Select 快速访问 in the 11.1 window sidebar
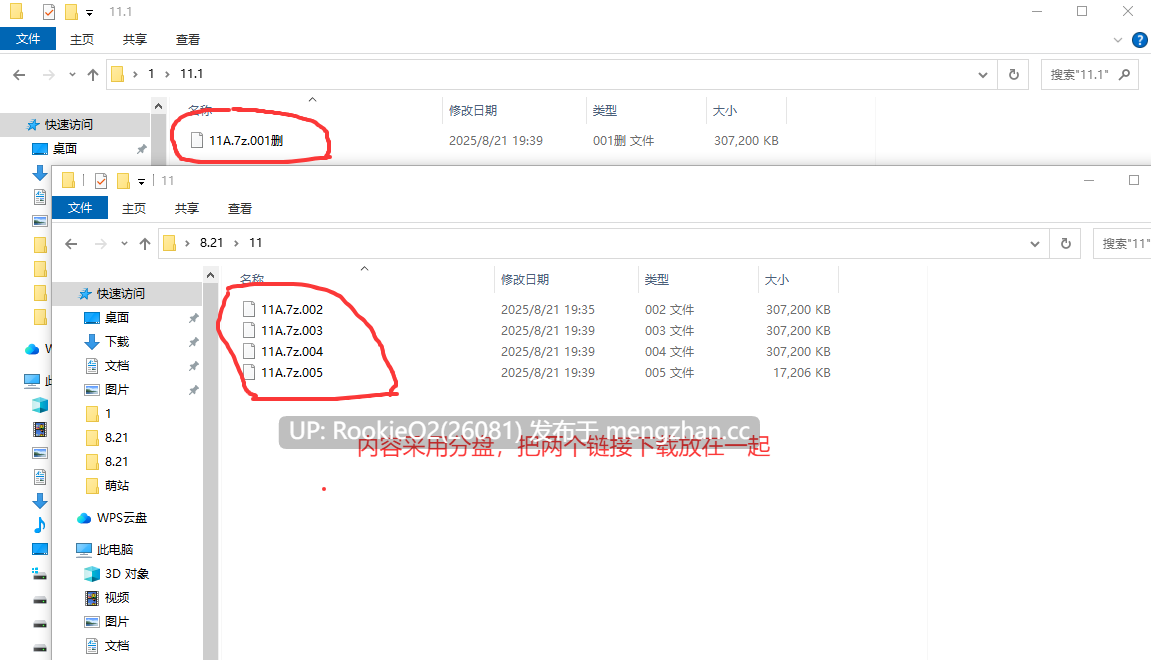The width and height of the screenshot is (1151, 660). coord(68,125)
